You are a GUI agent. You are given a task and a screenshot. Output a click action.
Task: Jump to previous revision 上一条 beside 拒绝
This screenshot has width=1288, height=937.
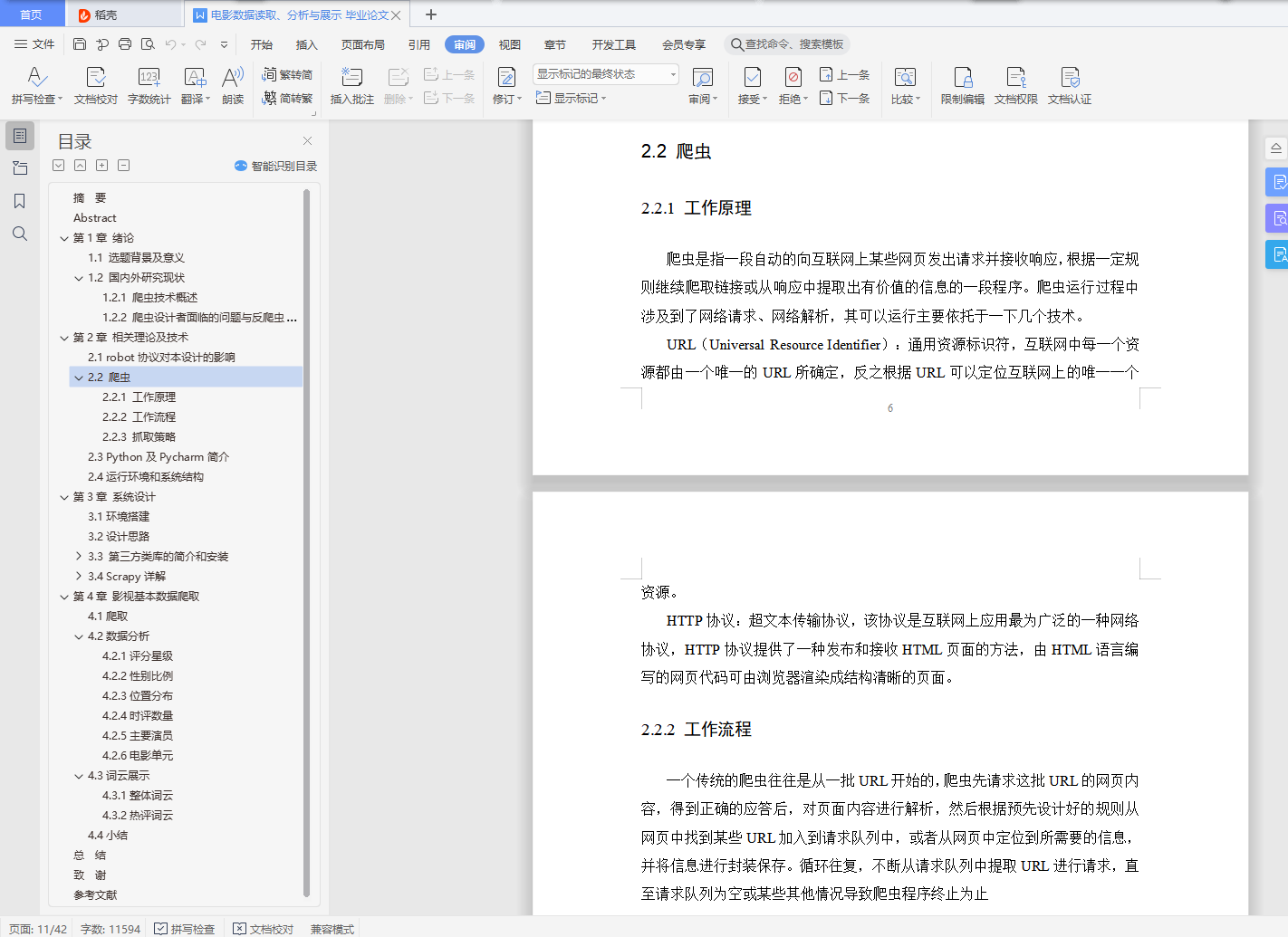coord(845,74)
